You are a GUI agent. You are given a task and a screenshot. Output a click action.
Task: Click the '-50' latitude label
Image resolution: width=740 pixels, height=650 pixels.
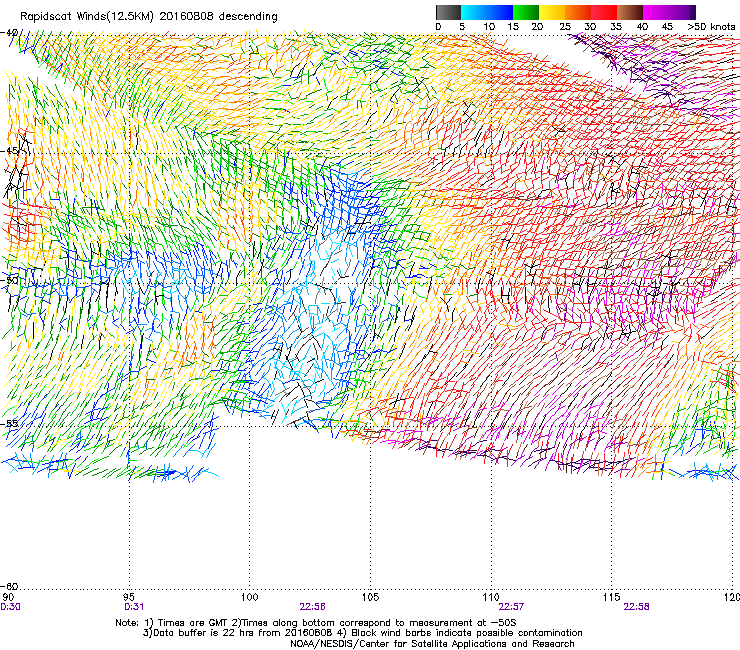(9, 280)
